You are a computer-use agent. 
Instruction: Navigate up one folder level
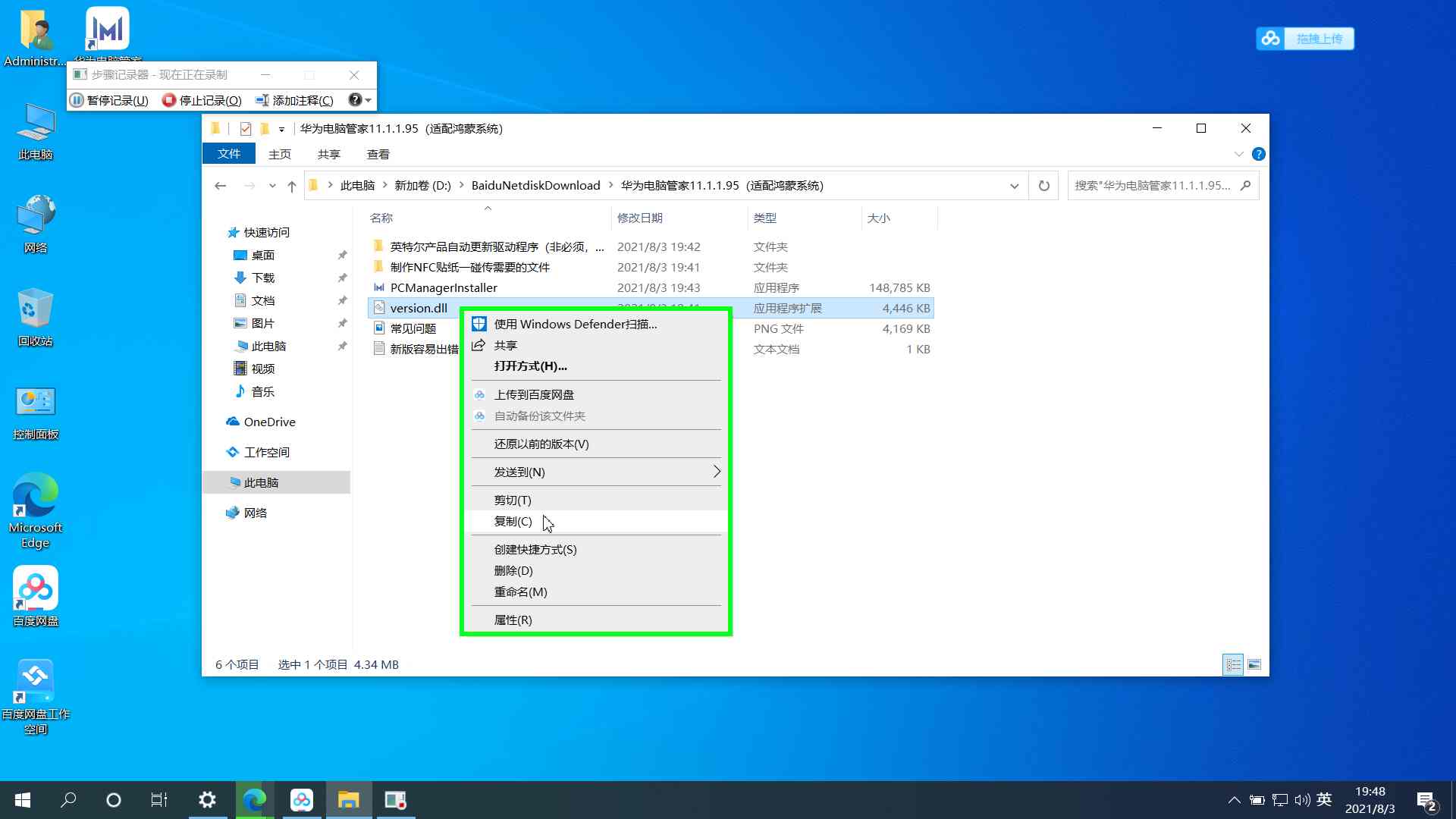click(x=291, y=185)
